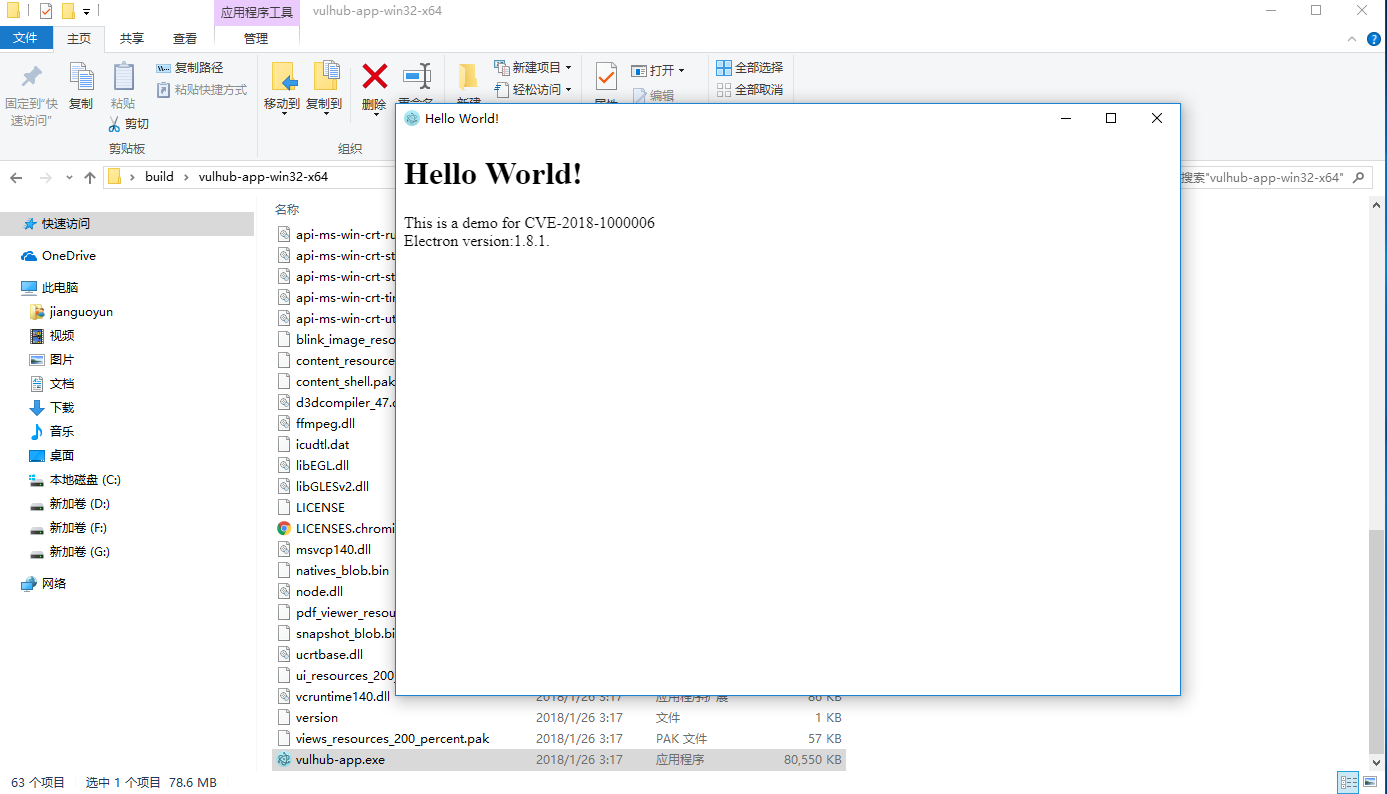The image size is (1387, 794).
Task: Expand the New item (新建项目) dropdown
Action: [533, 68]
